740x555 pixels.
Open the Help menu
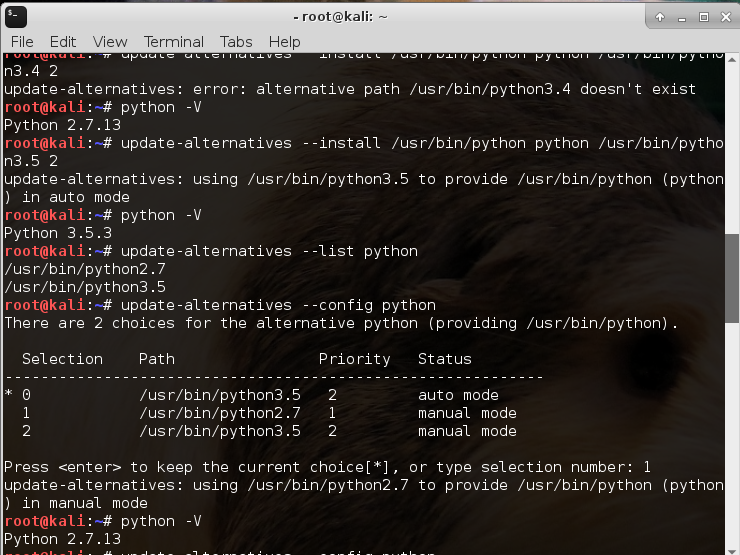pyautogui.click(x=284, y=41)
